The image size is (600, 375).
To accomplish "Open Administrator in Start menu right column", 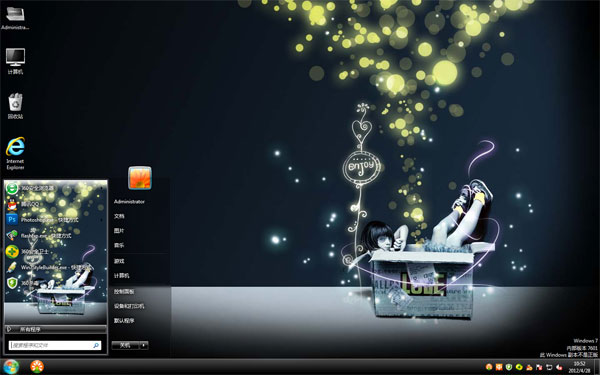I will click(129, 202).
